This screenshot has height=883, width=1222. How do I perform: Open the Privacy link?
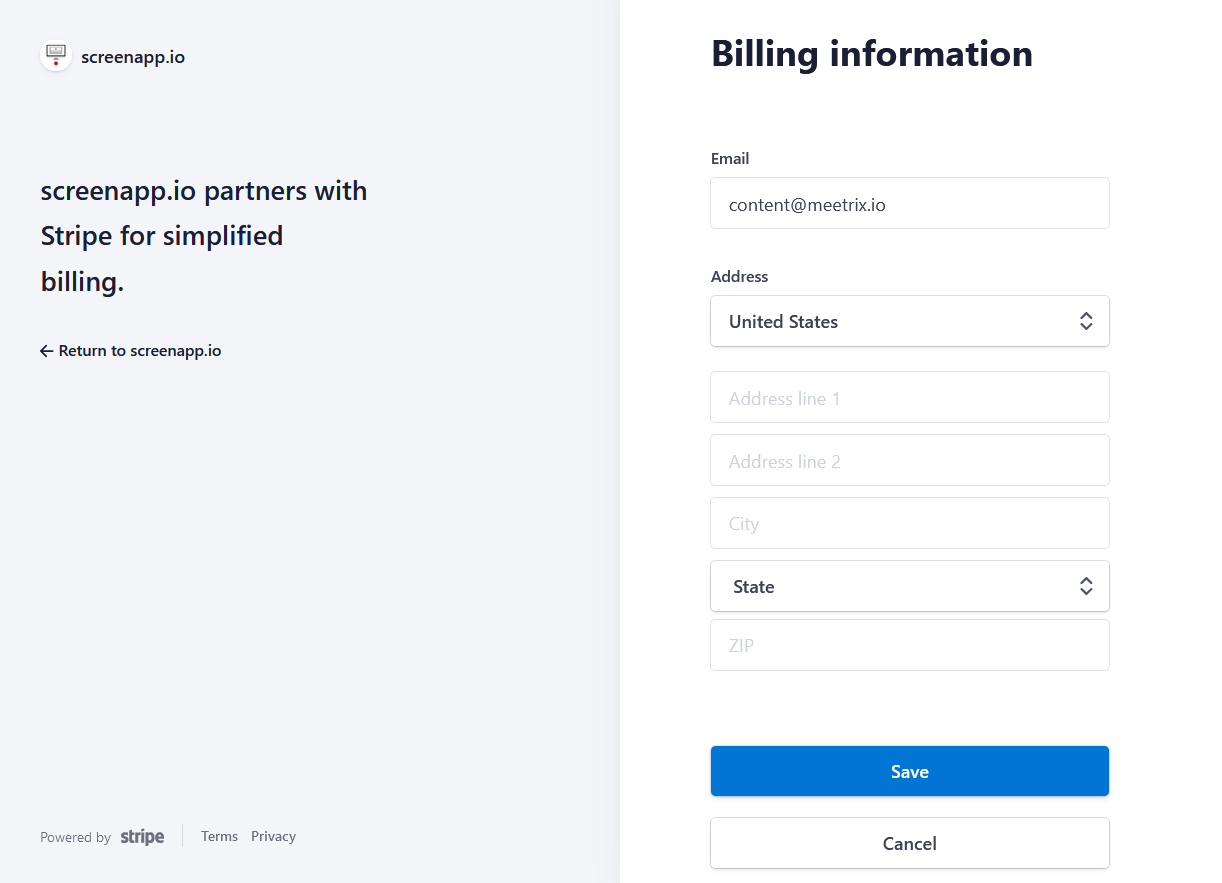click(273, 837)
